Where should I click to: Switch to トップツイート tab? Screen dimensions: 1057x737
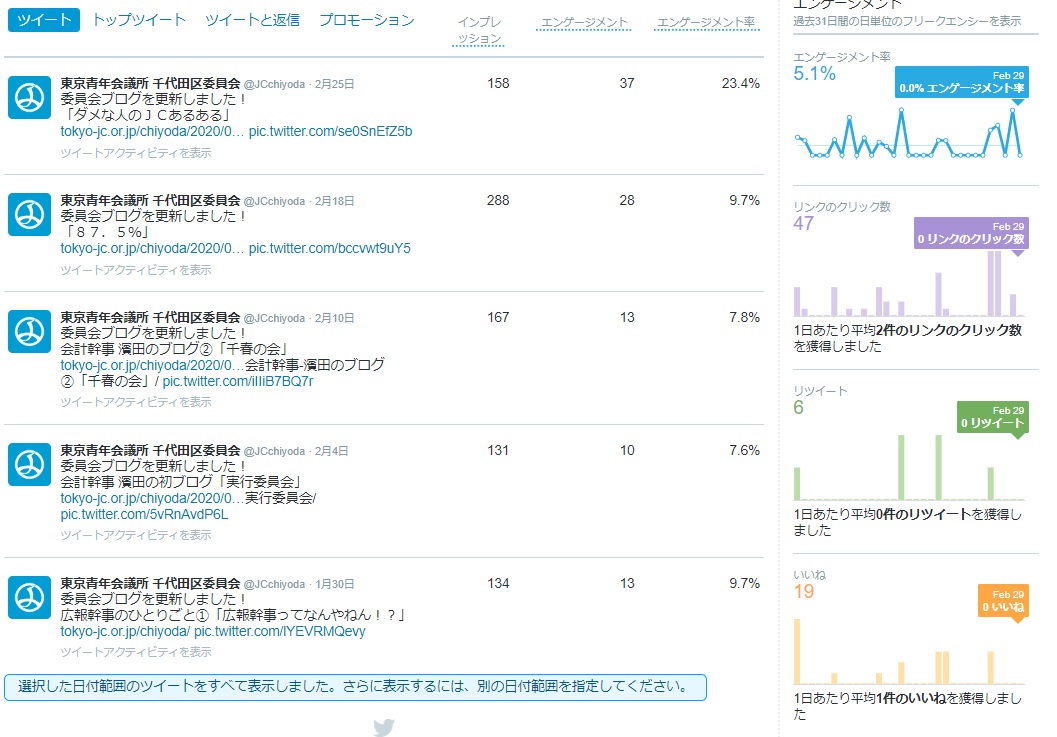coord(139,20)
